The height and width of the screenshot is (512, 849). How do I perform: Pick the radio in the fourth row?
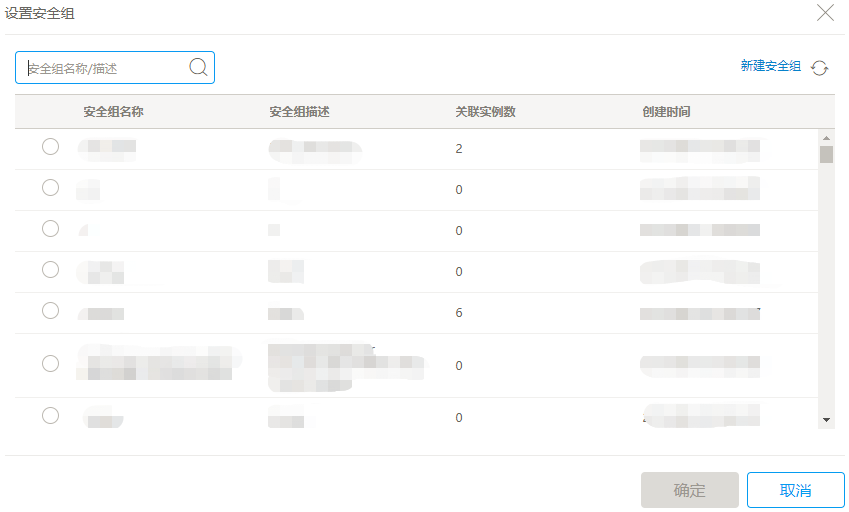pyautogui.click(x=51, y=270)
